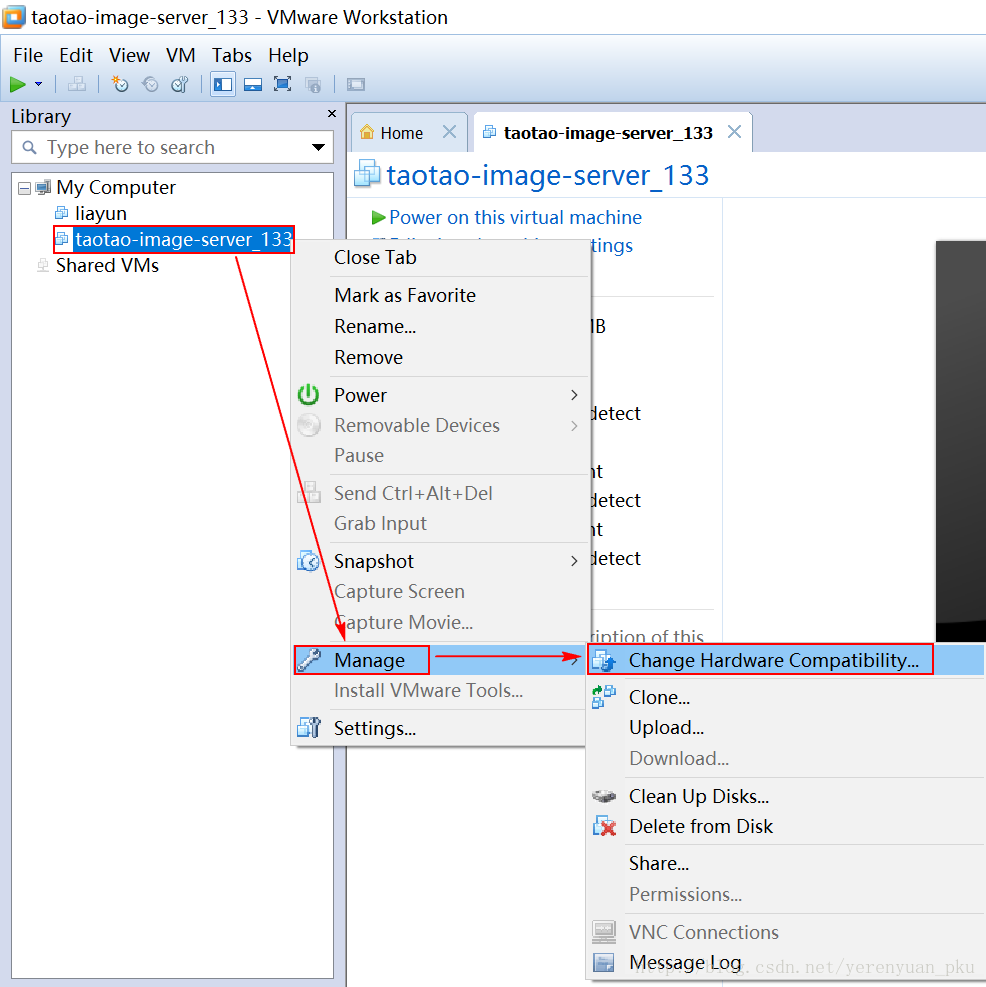Select Shared VMs in the library
Screen dimensions: 986x987
107,266
